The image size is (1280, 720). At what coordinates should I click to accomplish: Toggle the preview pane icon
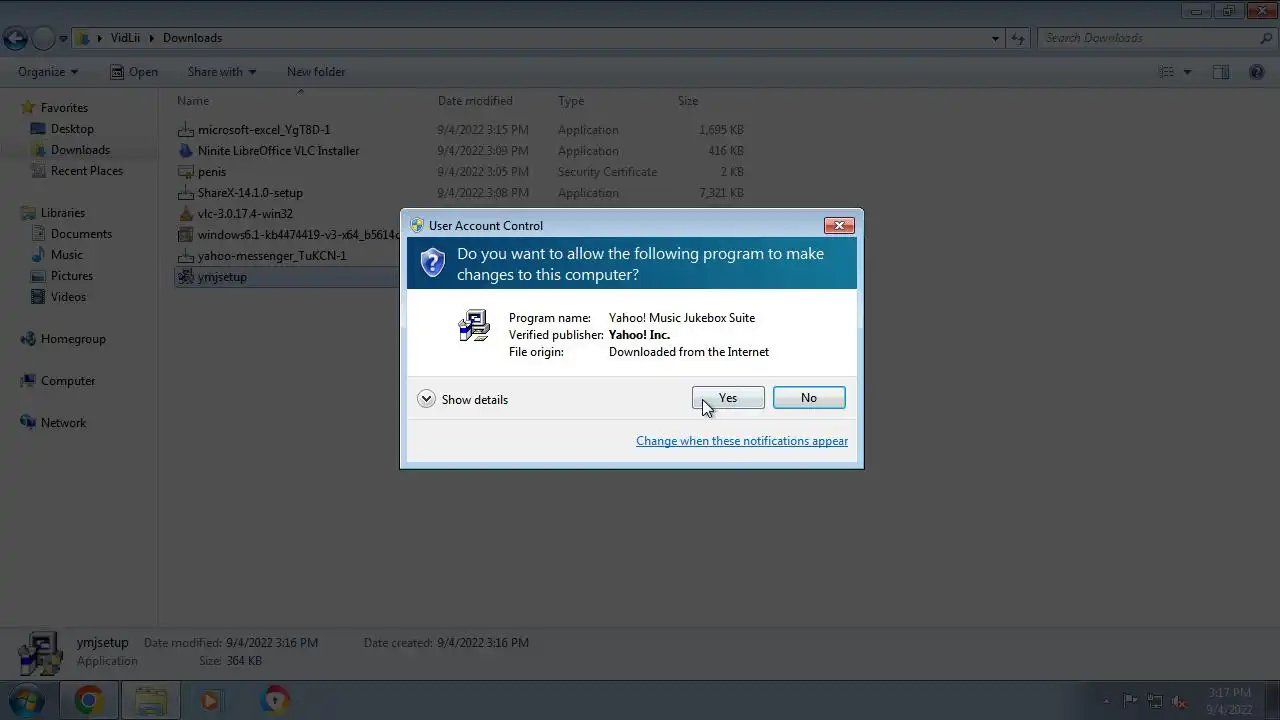(x=1221, y=72)
